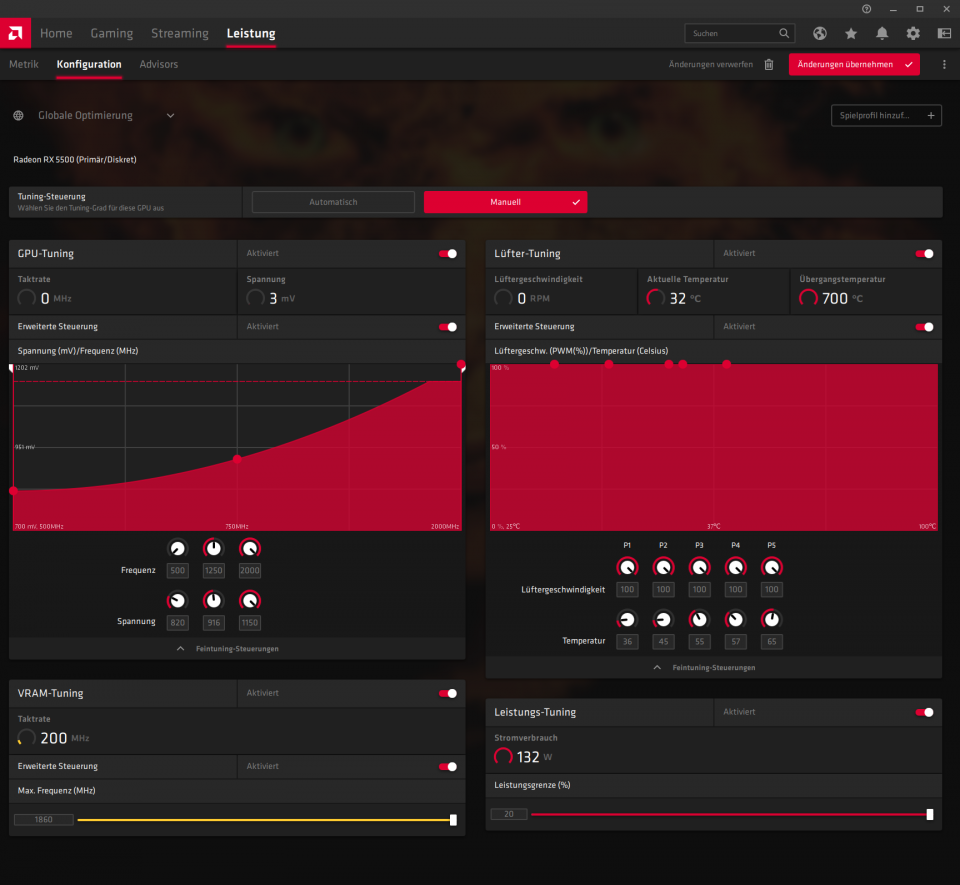Image resolution: width=960 pixels, height=885 pixels.
Task: Select Manuell tuning control
Action: (505, 202)
